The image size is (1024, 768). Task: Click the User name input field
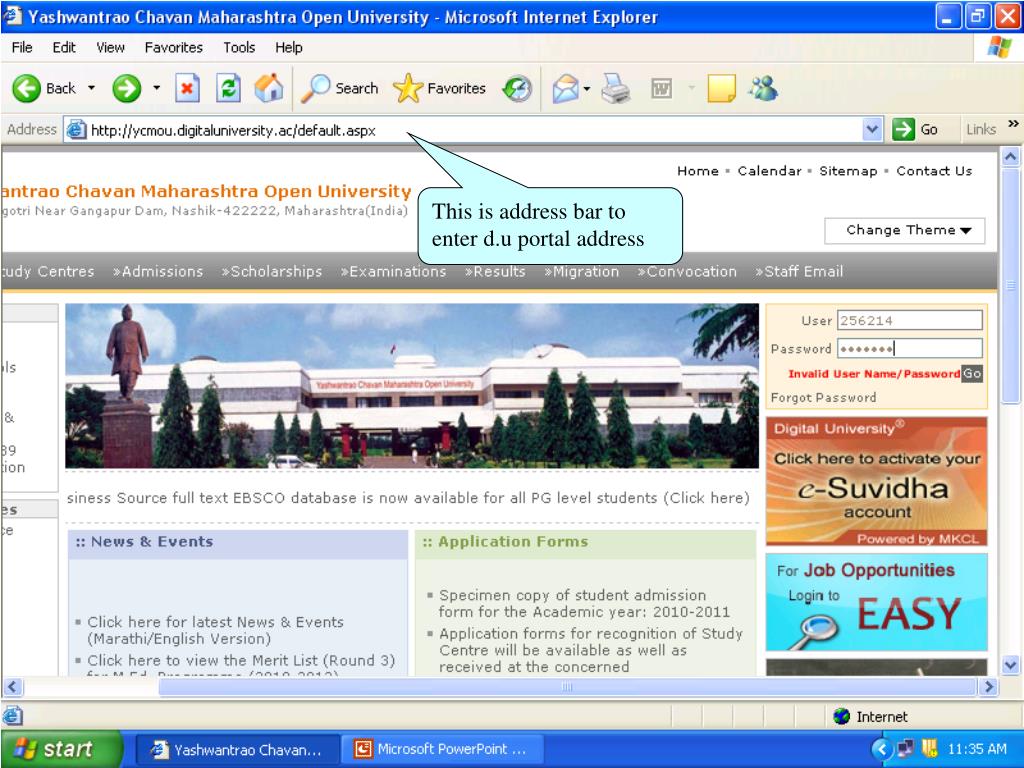(x=910, y=321)
